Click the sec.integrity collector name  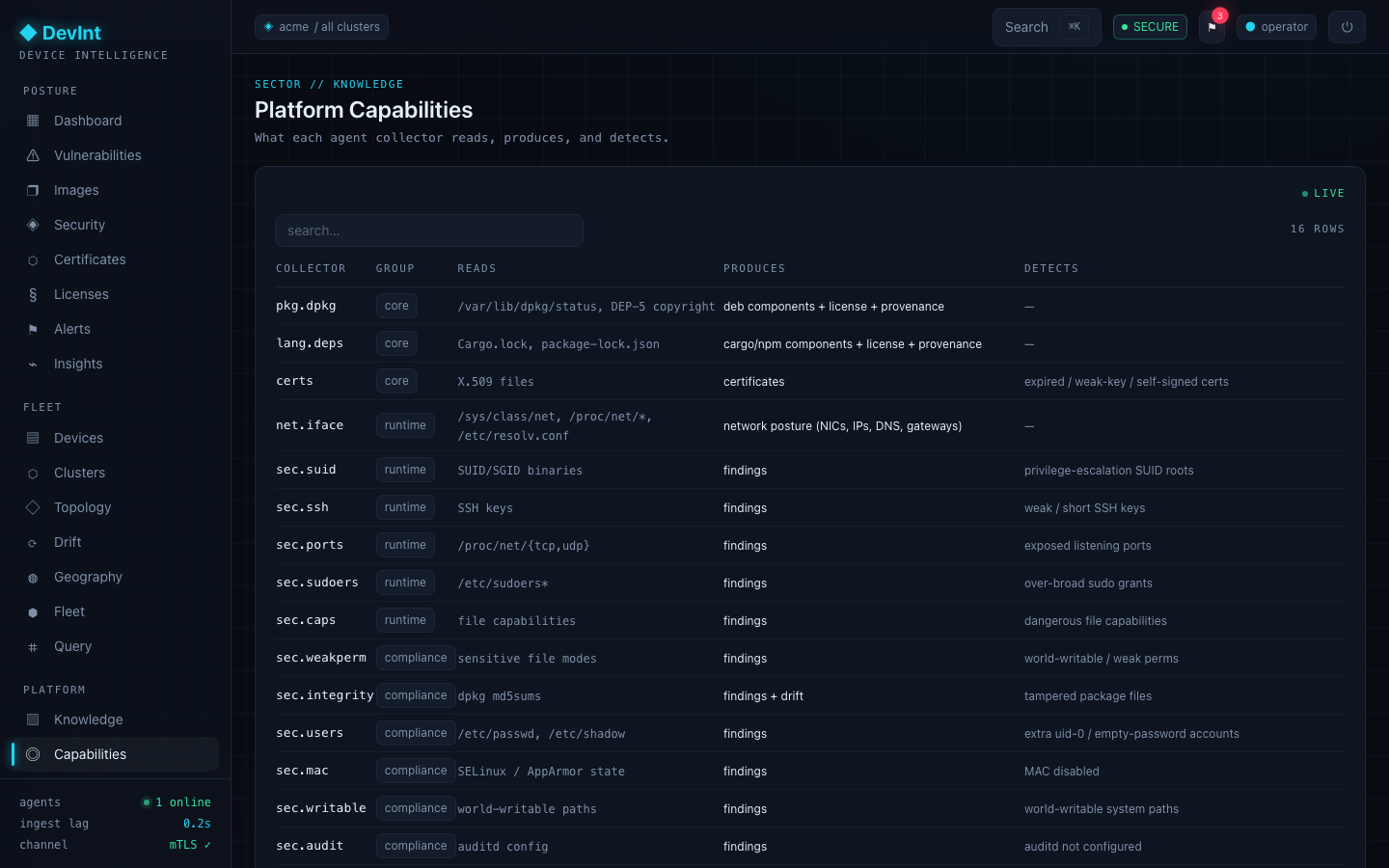point(325,695)
